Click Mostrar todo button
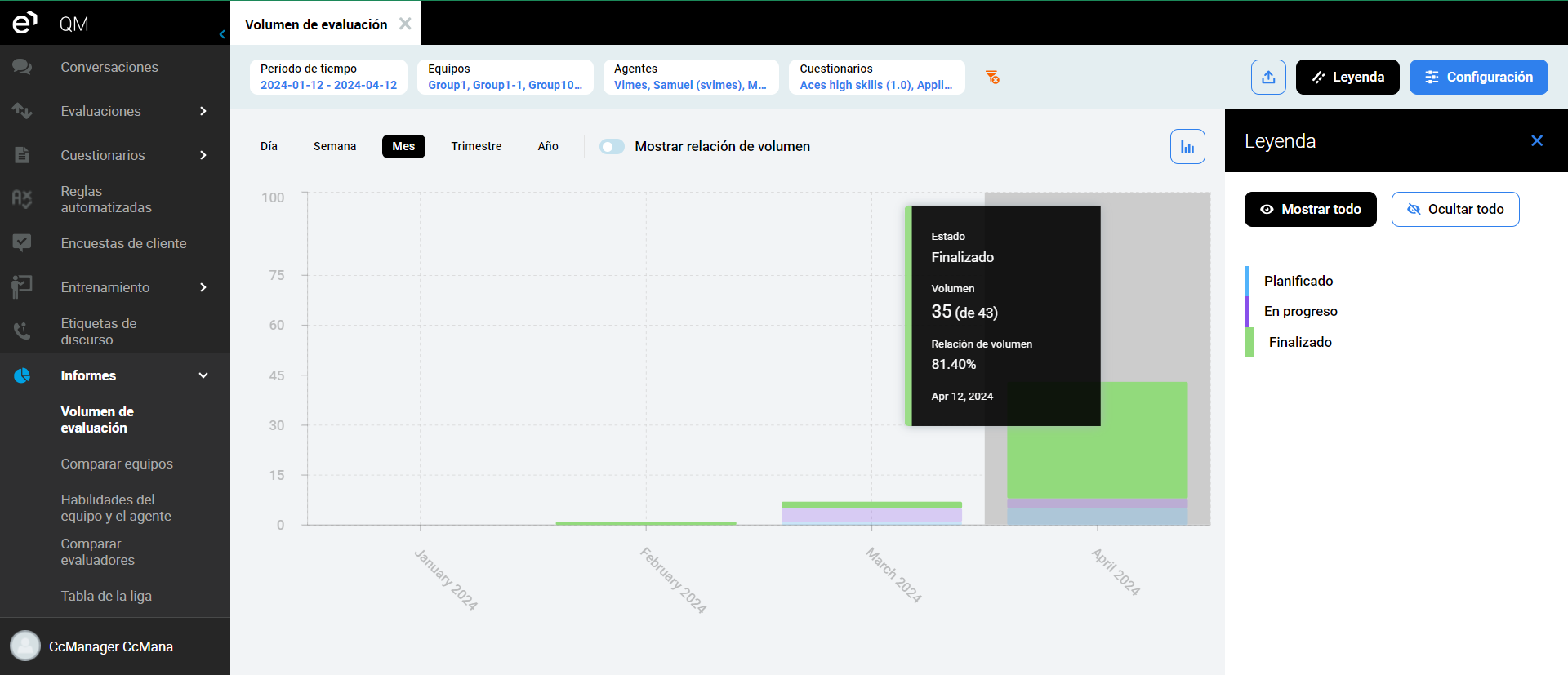This screenshot has width=1568, height=675. [1311, 209]
